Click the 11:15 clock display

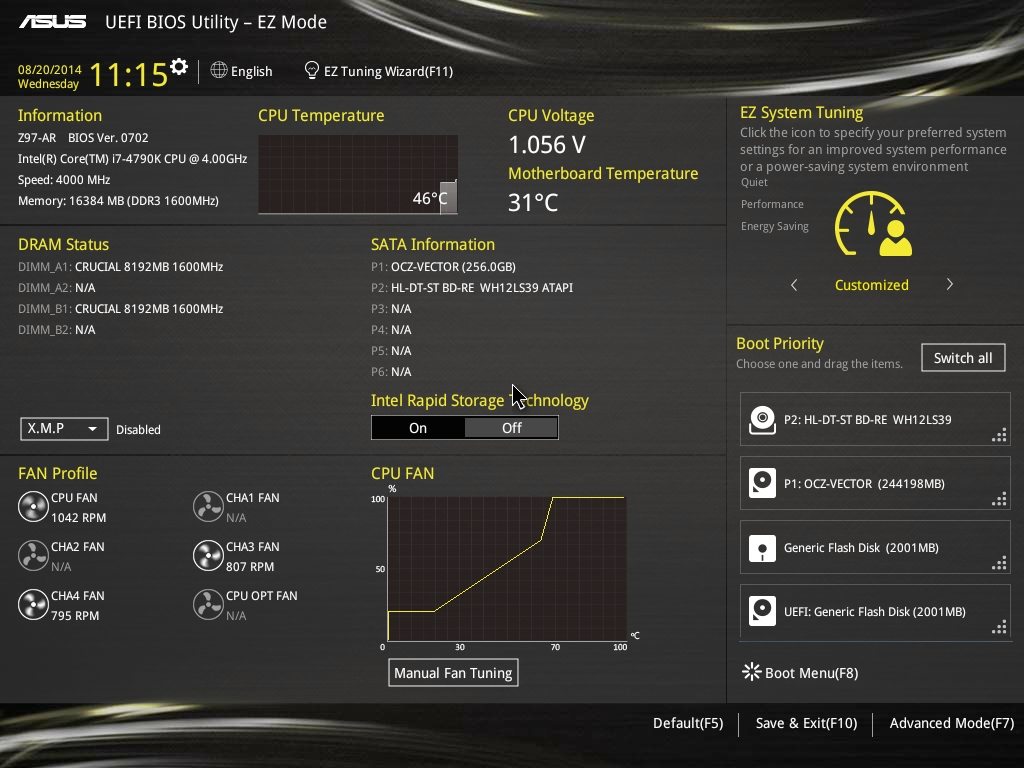tap(129, 74)
